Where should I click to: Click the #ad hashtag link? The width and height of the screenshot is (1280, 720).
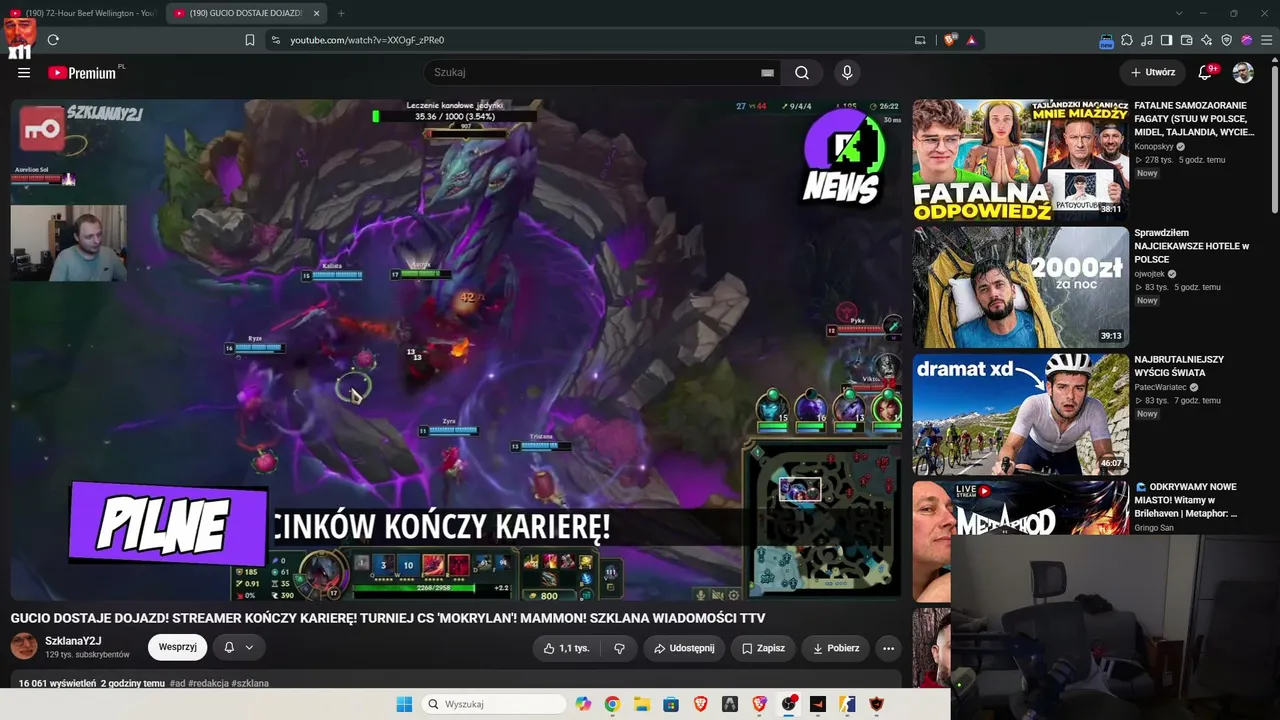[178, 684]
